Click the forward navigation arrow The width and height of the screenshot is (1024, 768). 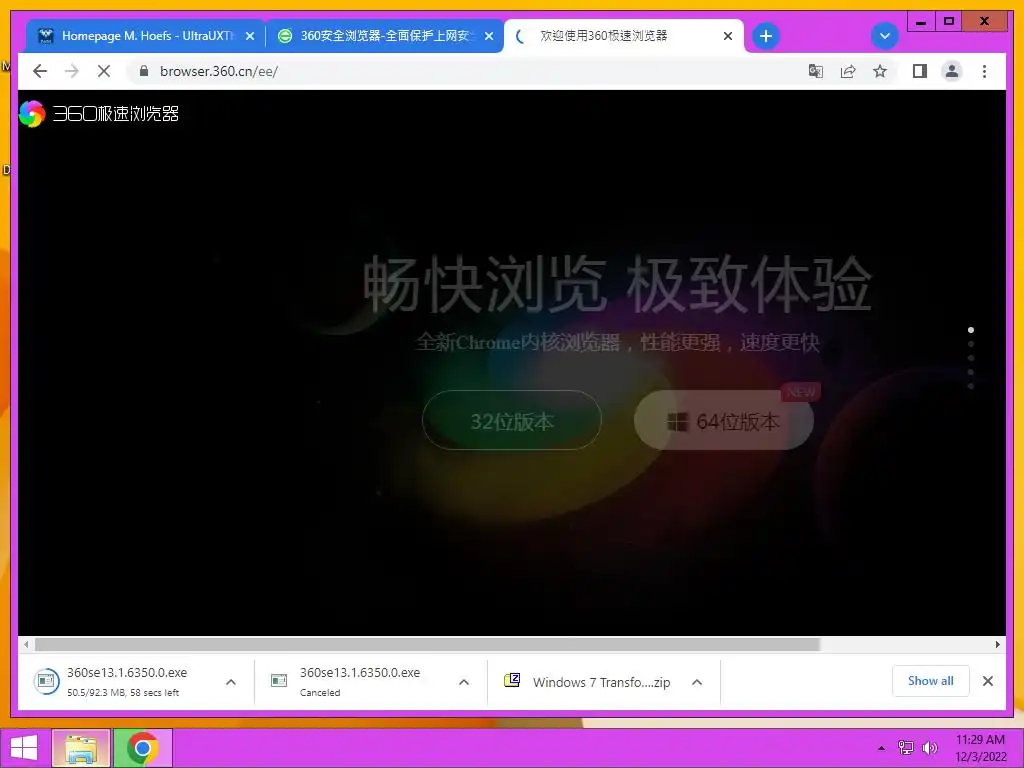[72, 71]
